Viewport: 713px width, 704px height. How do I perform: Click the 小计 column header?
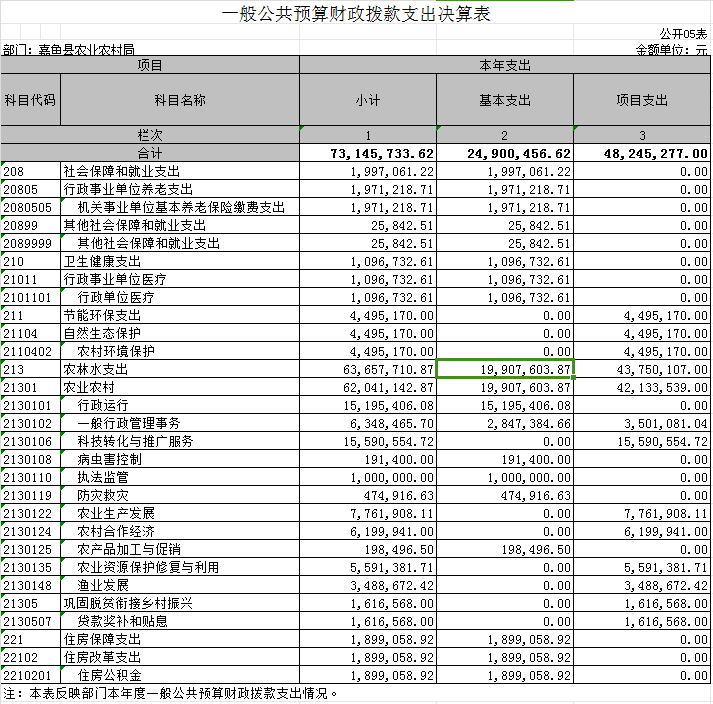(x=368, y=100)
